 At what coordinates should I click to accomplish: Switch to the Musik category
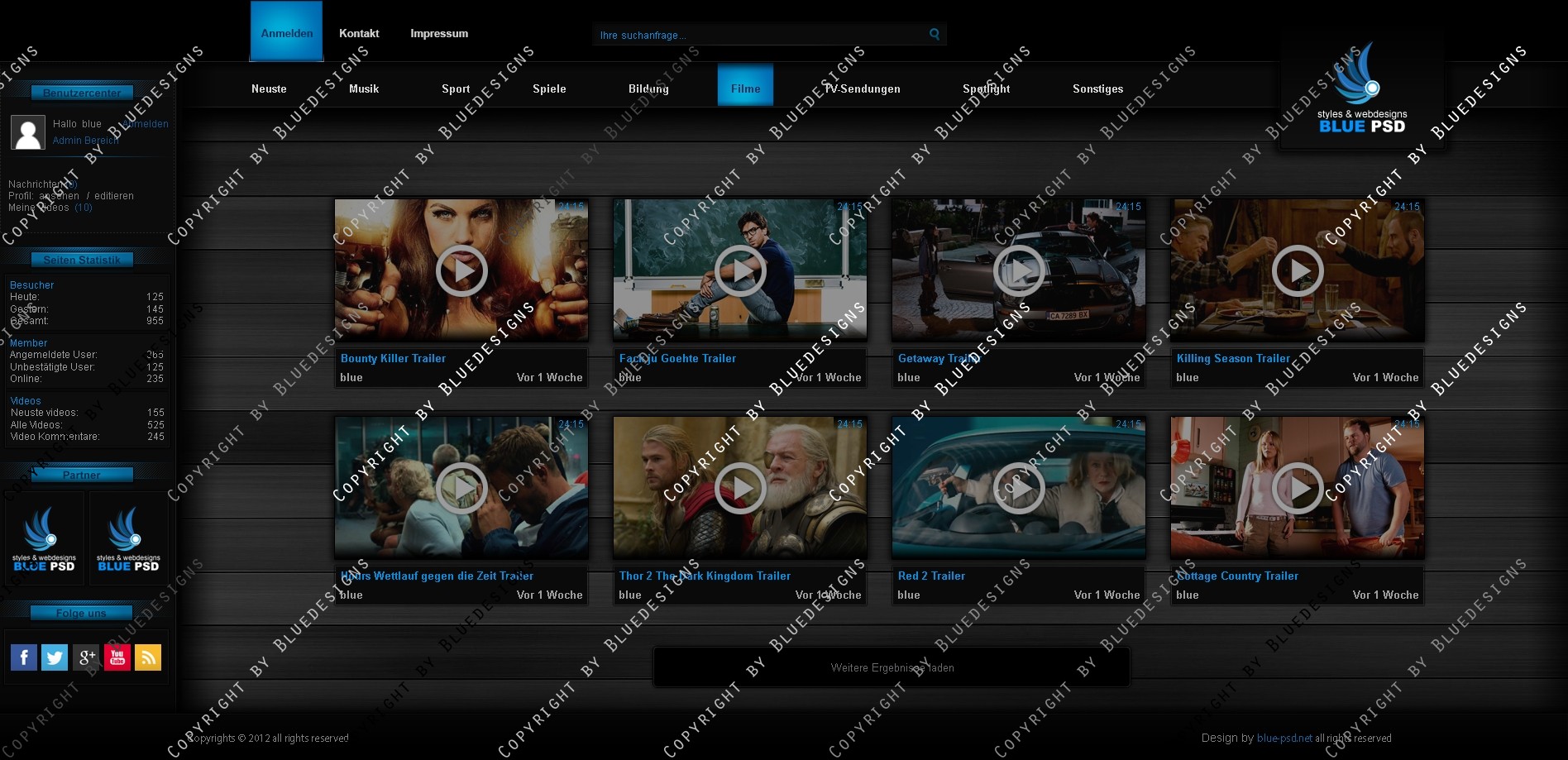(364, 88)
